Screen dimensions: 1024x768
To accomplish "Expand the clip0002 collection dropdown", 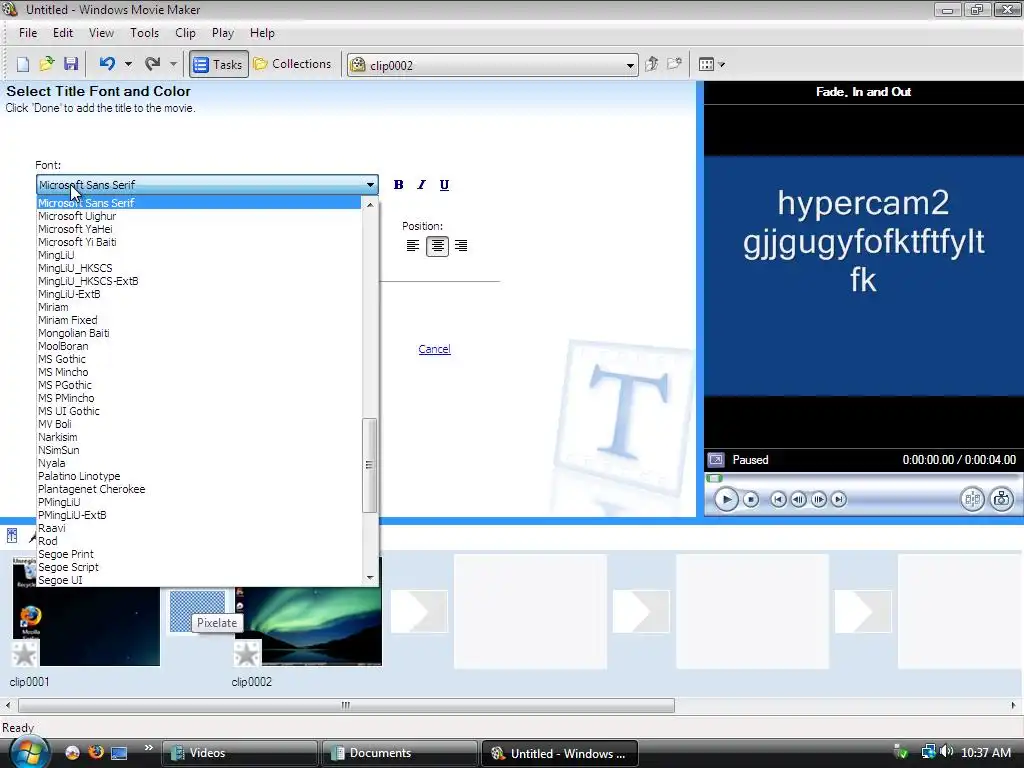I will coord(630,65).
